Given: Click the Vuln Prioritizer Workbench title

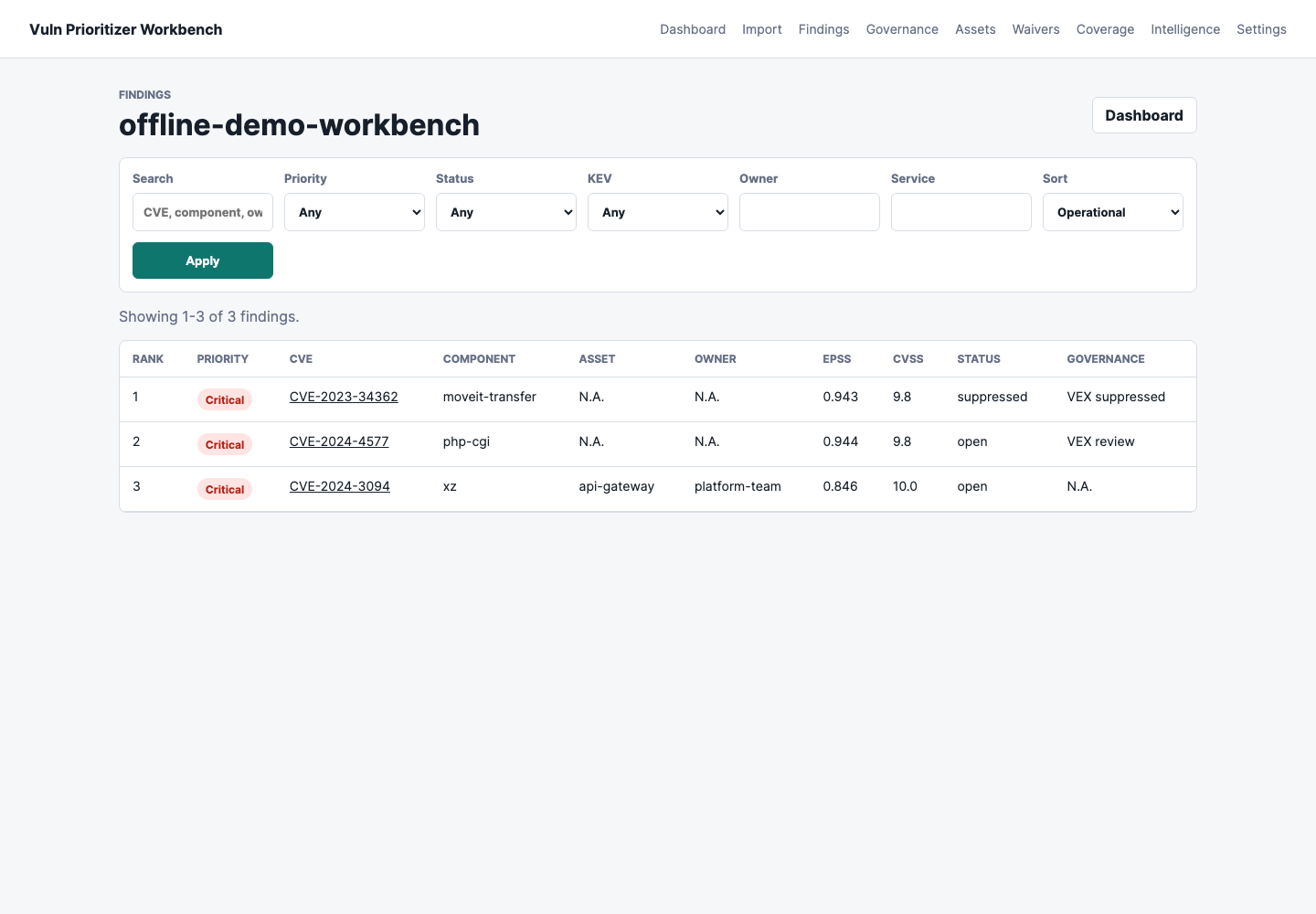Looking at the screenshot, I should click(126, 29).
